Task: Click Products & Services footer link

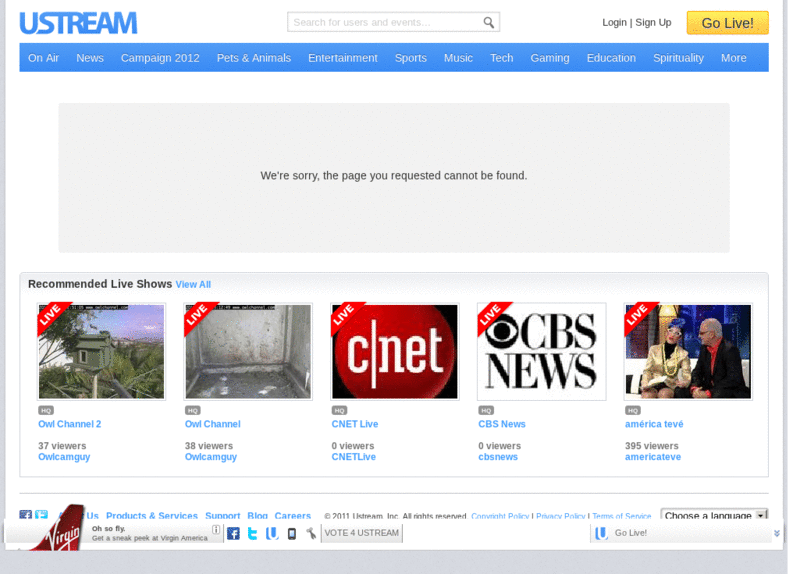Action: click(x=152, y=516)
